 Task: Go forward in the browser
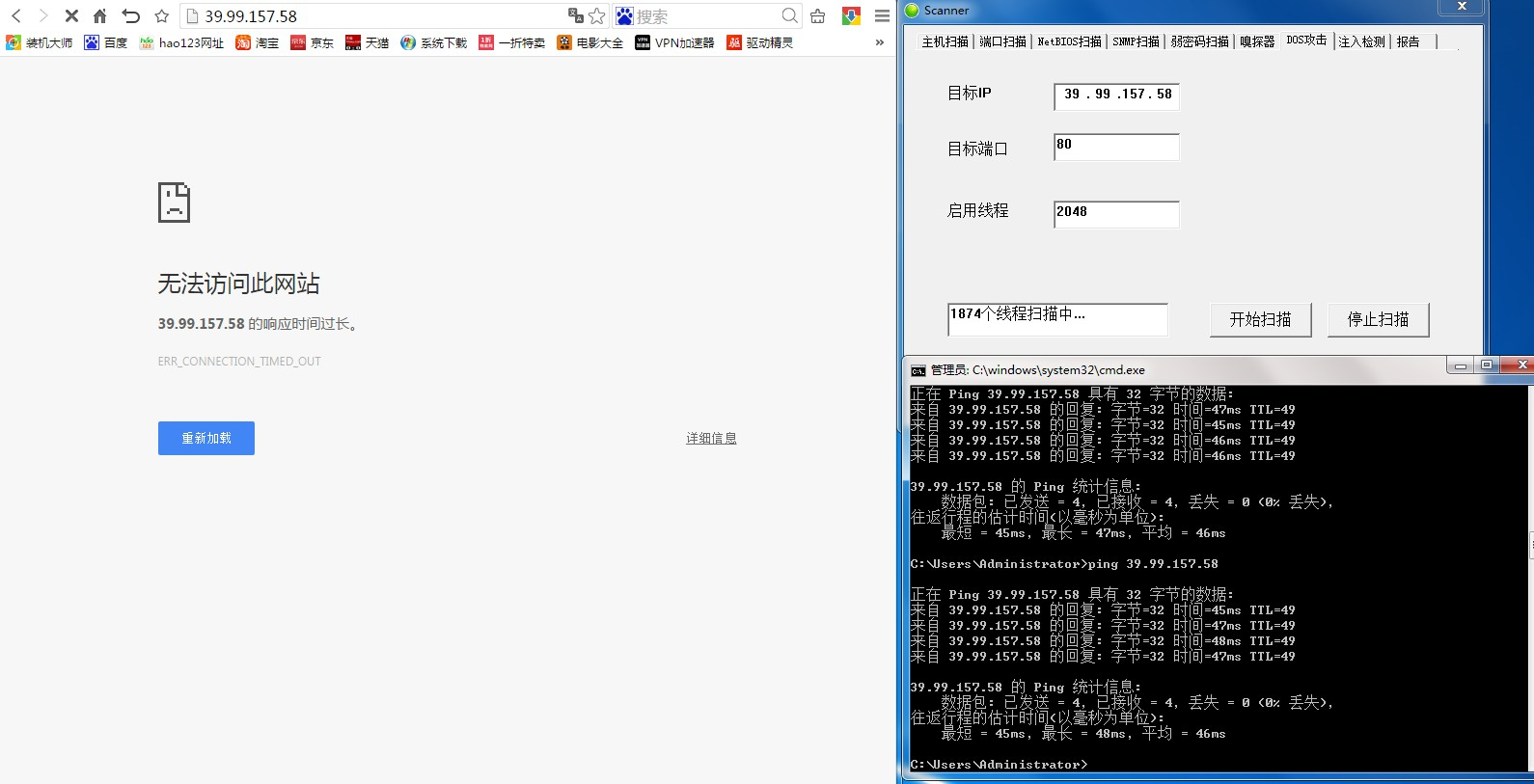pyautogui.click(x=43, y=15)
